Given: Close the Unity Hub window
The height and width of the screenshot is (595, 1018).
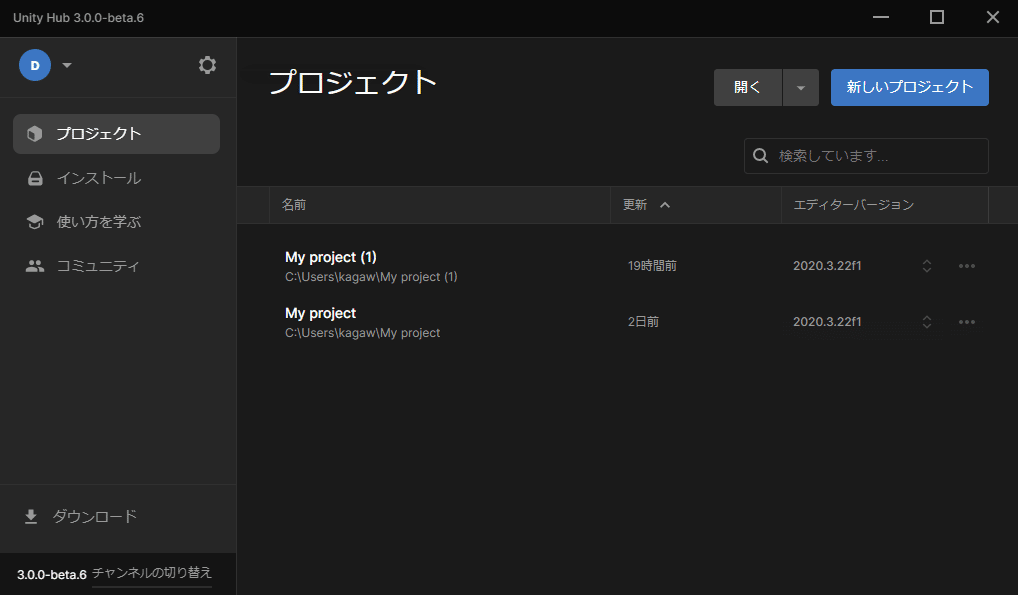Looking at the screenshot, I should pos(993,18).
